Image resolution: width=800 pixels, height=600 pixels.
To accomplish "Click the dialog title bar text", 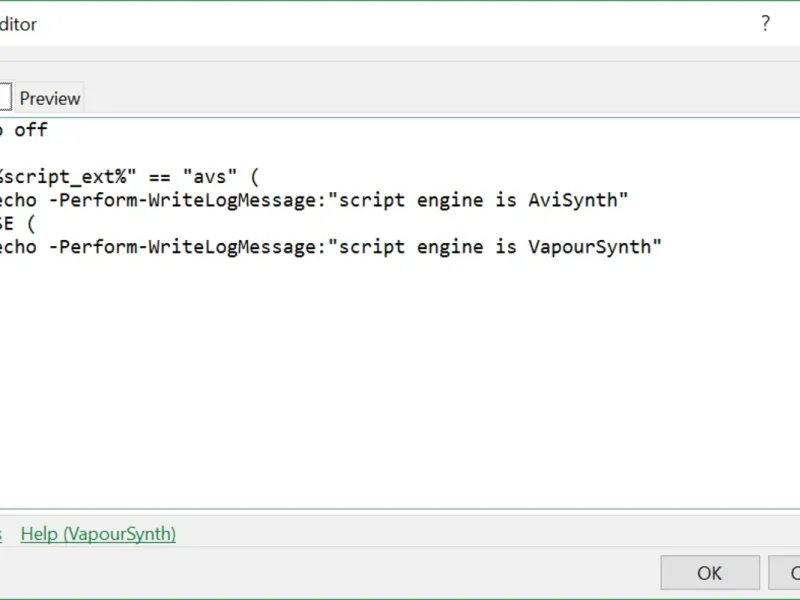I will click(x=18, y=24).
